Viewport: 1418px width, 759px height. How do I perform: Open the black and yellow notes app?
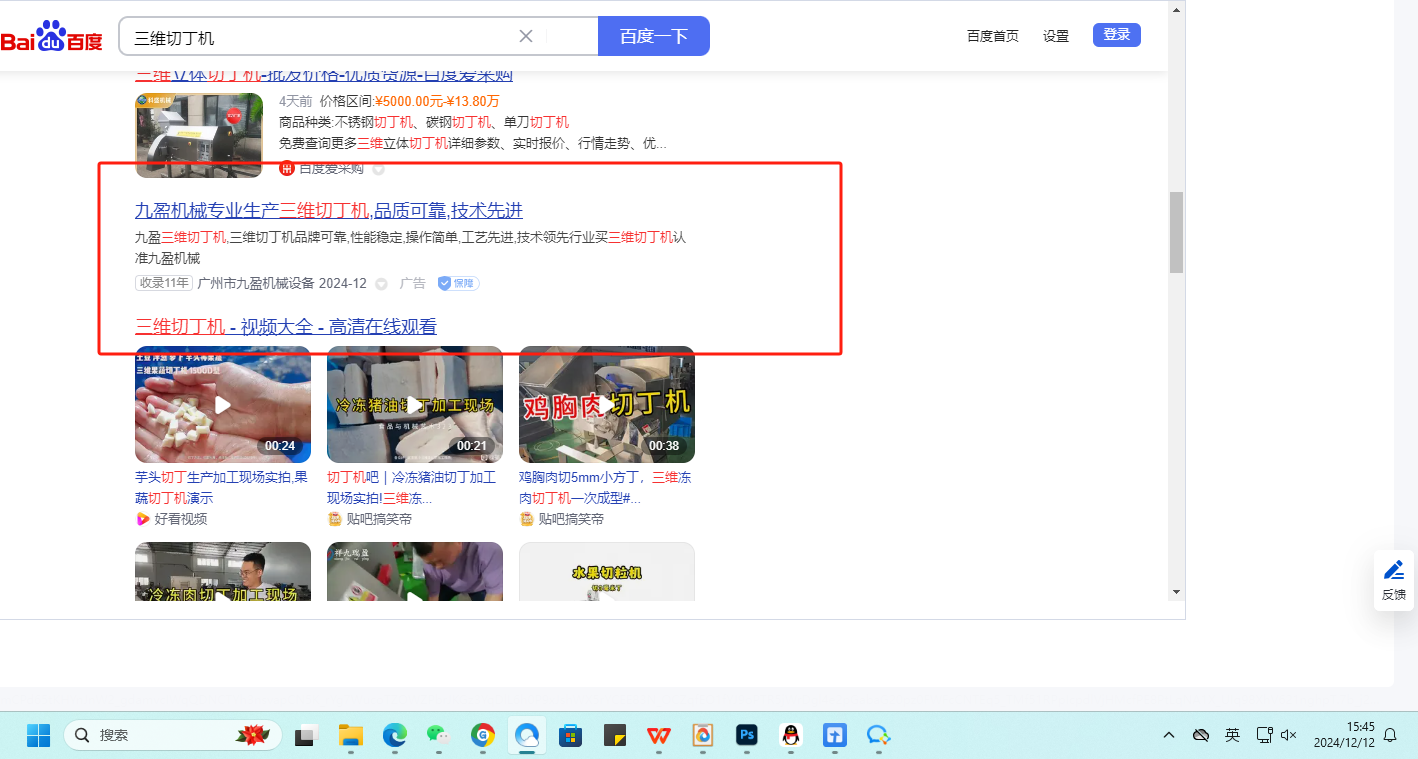click(x=615, y=735)
